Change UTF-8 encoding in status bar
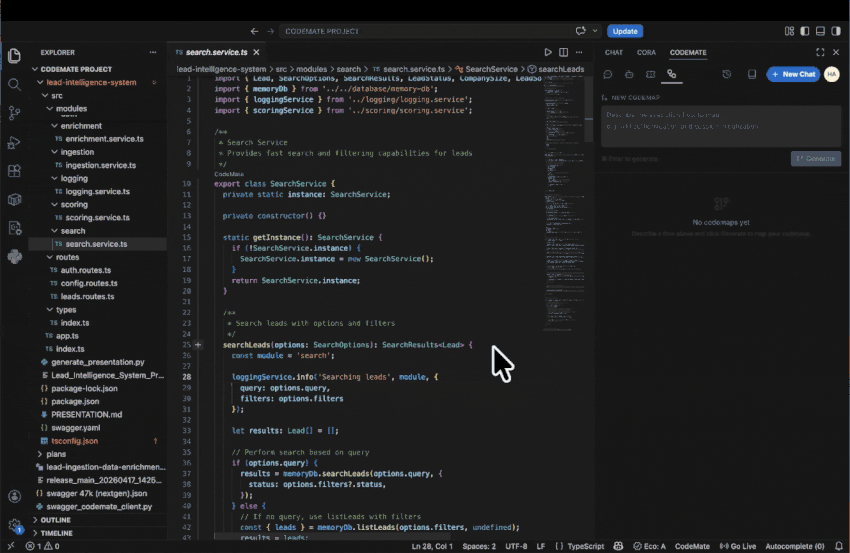 (x=516, y=546)
